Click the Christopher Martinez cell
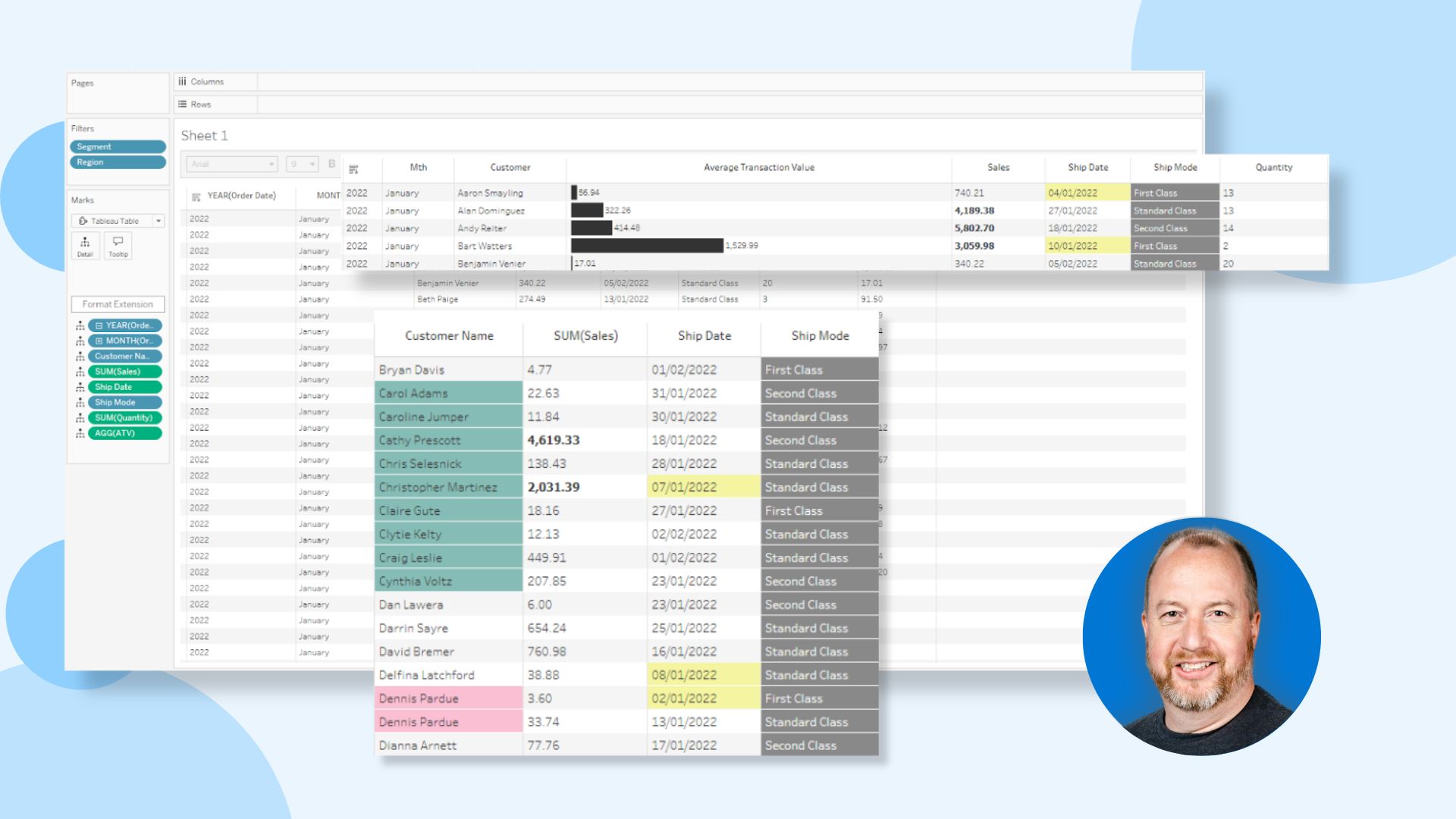Image resolution: width=1456 pixels, height=819 pixels. [x=448, y=488]
